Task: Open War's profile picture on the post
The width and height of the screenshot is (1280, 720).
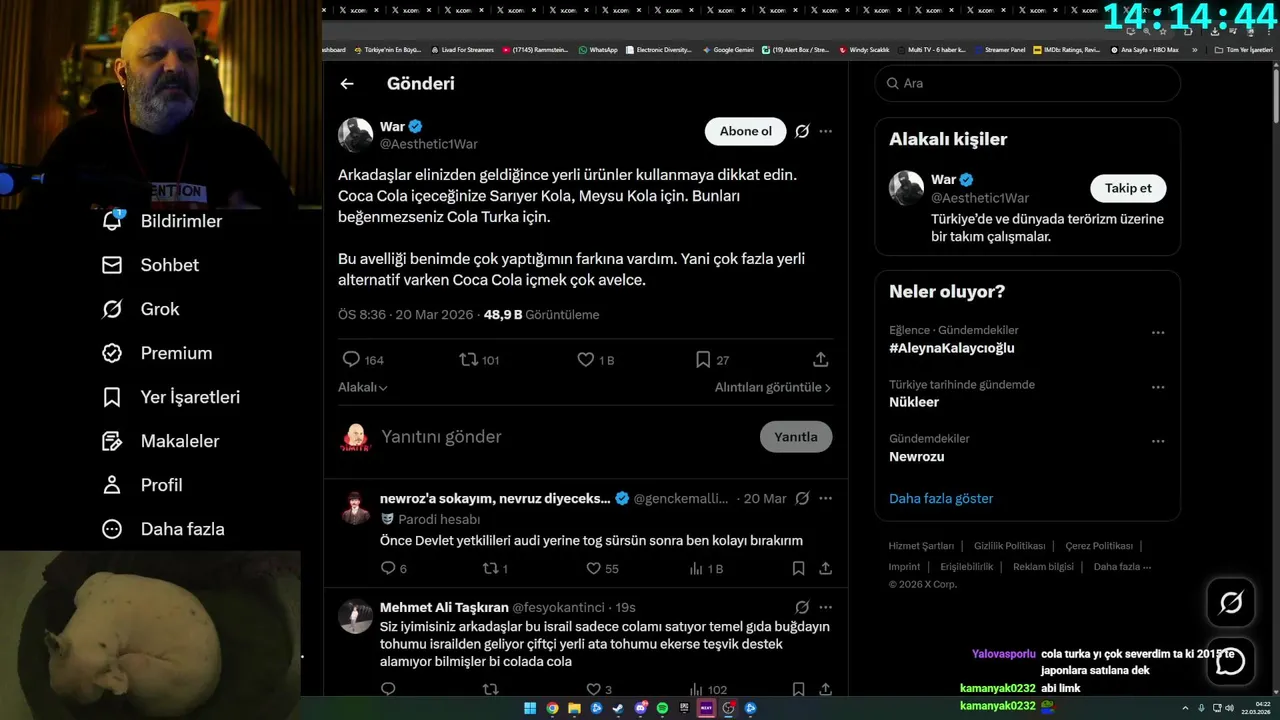Action: [x=355, y=134]
